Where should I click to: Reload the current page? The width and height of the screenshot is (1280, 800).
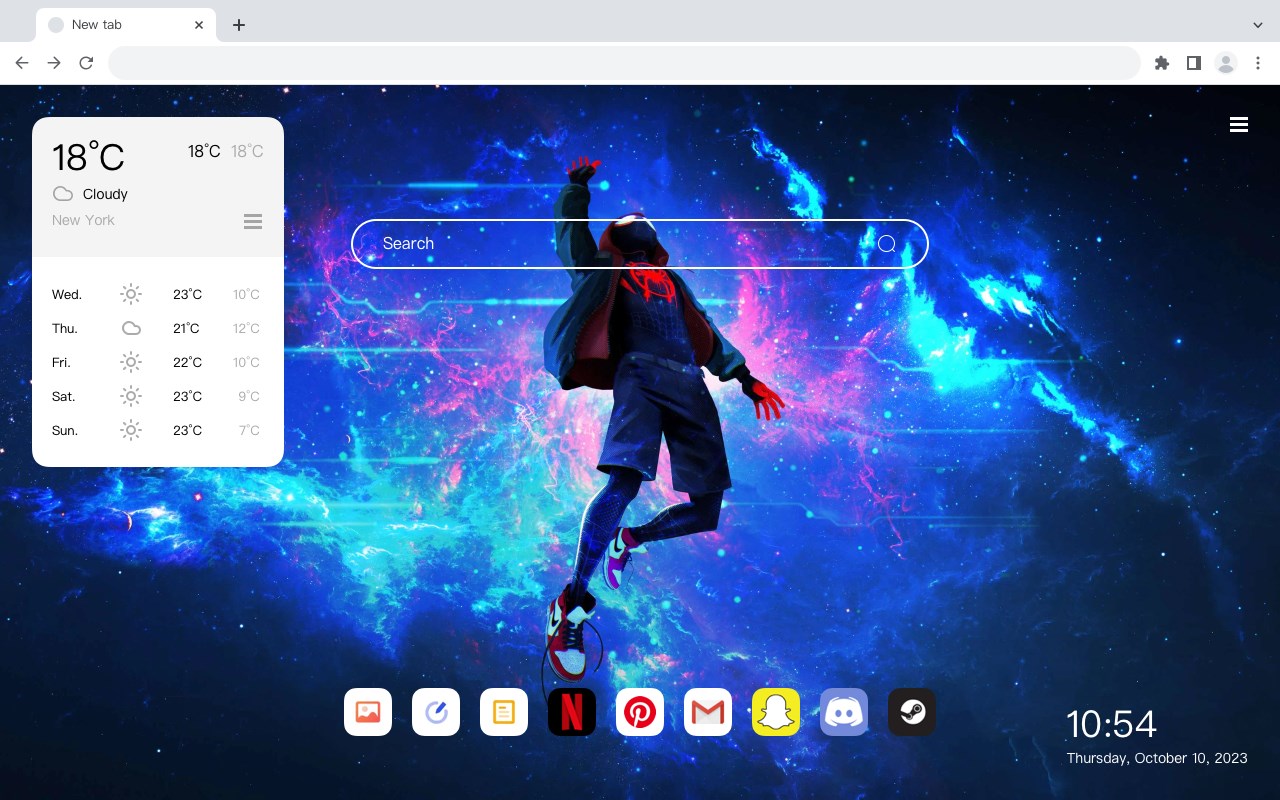[86, 63]
